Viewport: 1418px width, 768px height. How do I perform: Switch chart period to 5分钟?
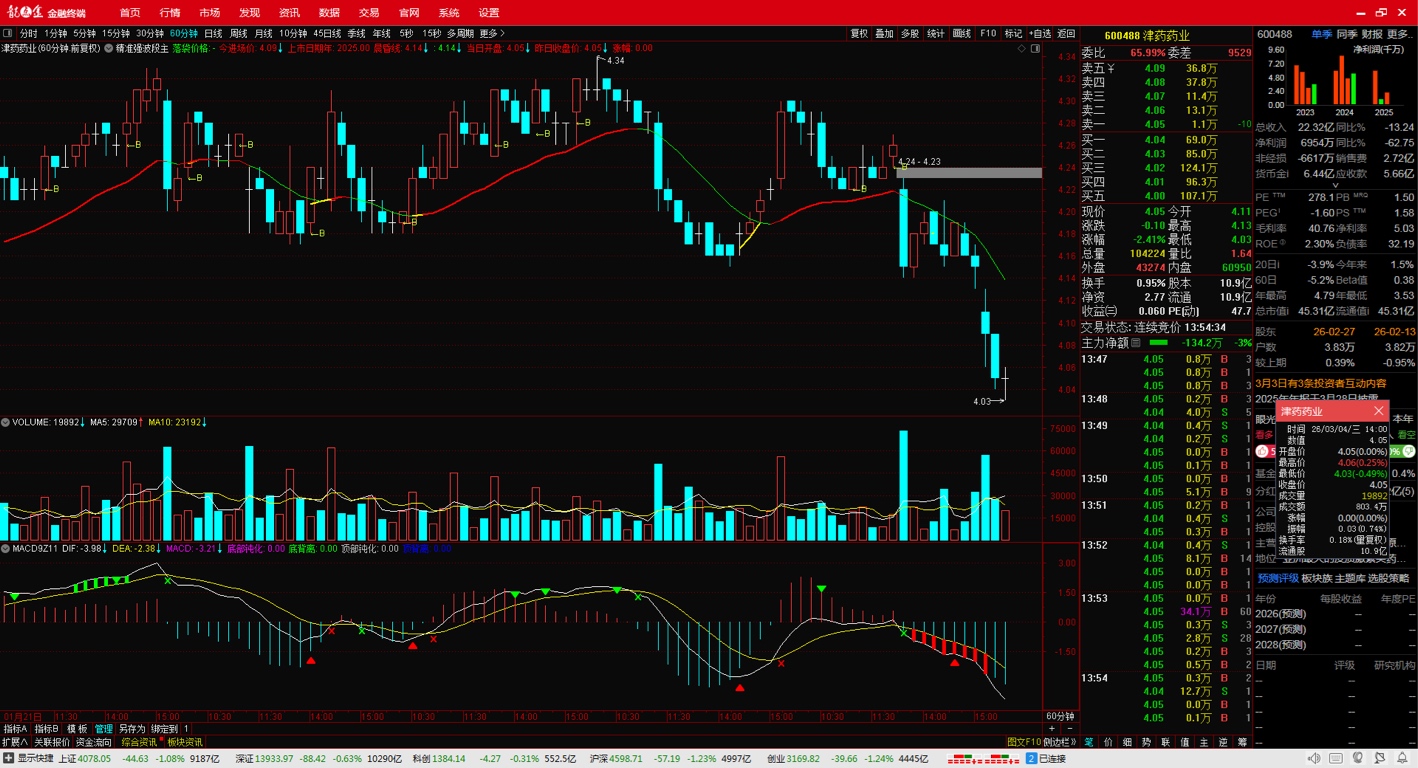(x=84, y=33)
